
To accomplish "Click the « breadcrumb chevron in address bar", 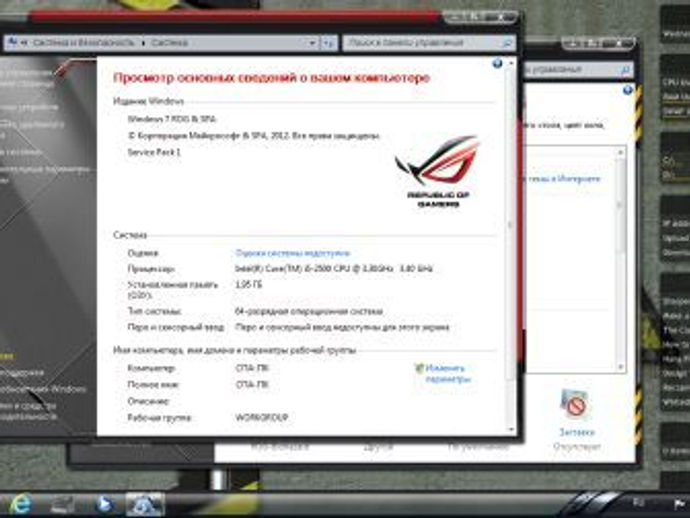I will (24, 43).
